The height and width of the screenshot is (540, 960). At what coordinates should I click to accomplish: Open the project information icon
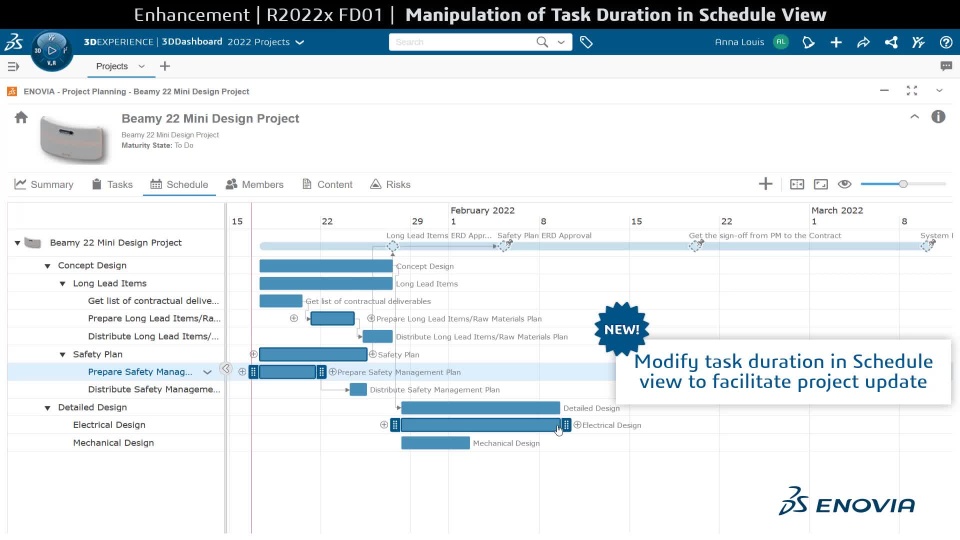(x=938, y=117)
